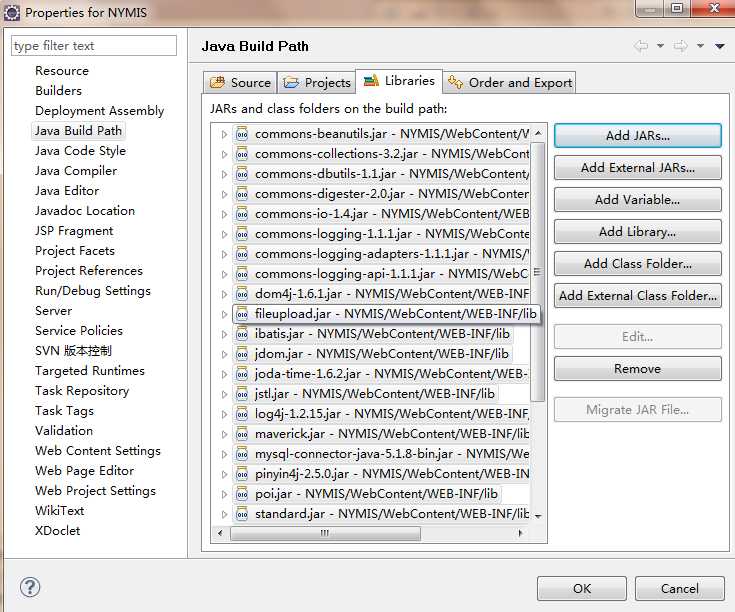Click the vertical scrollbar thumb of the jar list
Viewport: 735px width, 612px height.
click(538, 272)
